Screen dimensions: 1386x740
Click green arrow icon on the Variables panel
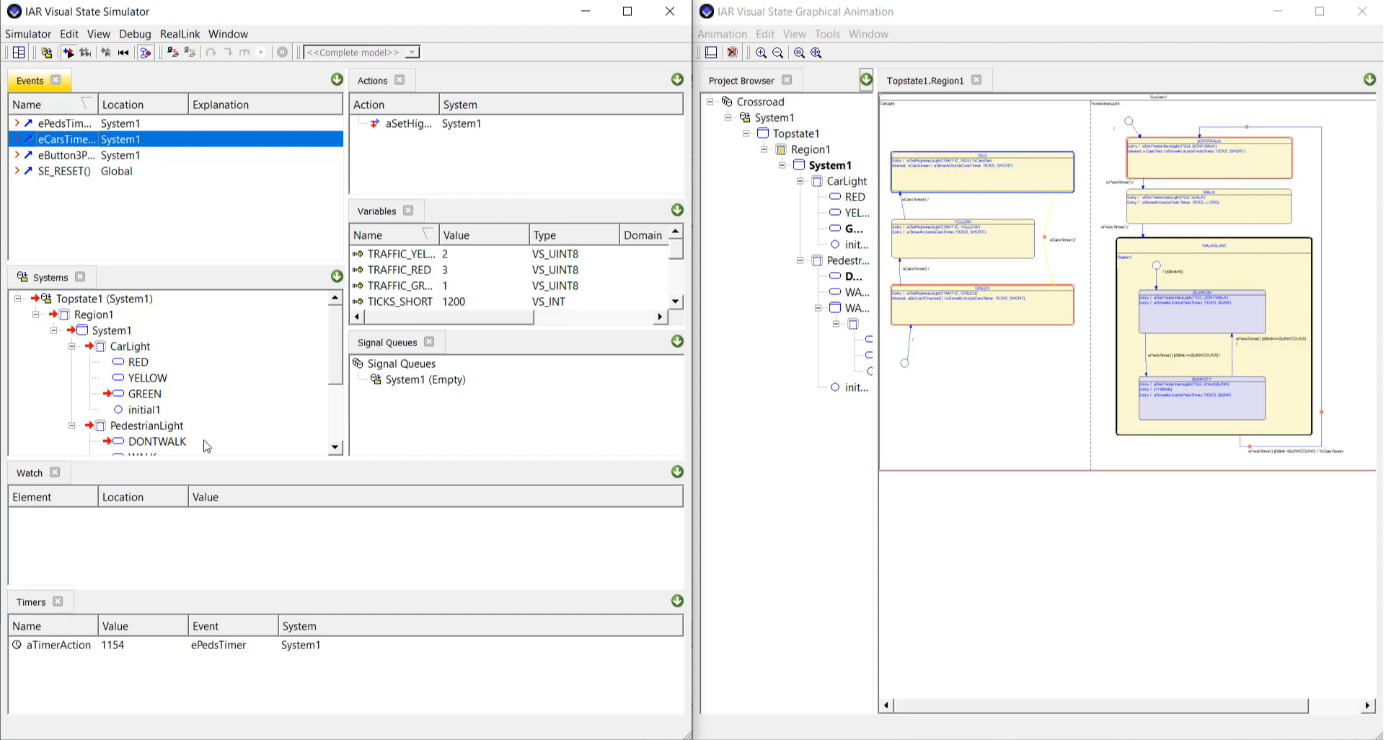(677, 210)
